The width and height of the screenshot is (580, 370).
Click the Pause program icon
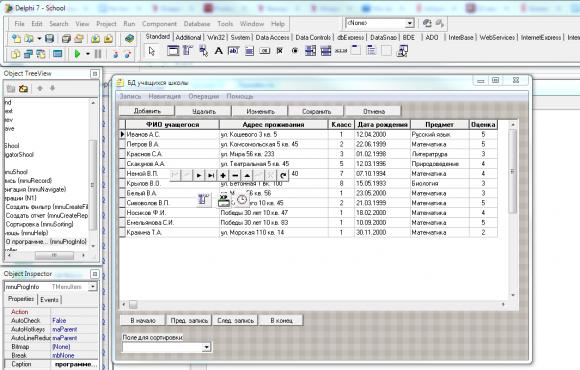(x=98, y=54)
